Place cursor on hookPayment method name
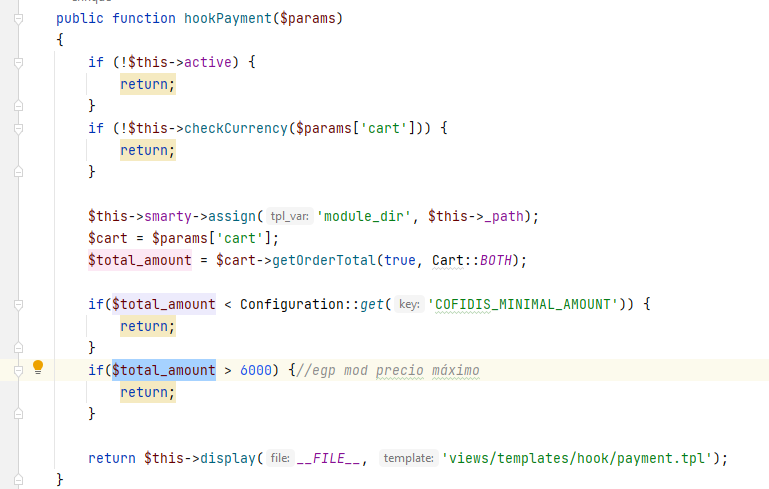 228,19
